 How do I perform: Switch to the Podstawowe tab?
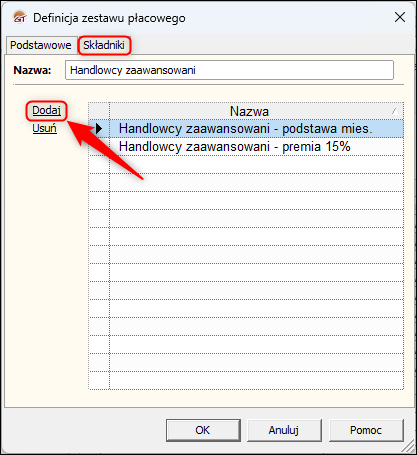pos(41,45)
